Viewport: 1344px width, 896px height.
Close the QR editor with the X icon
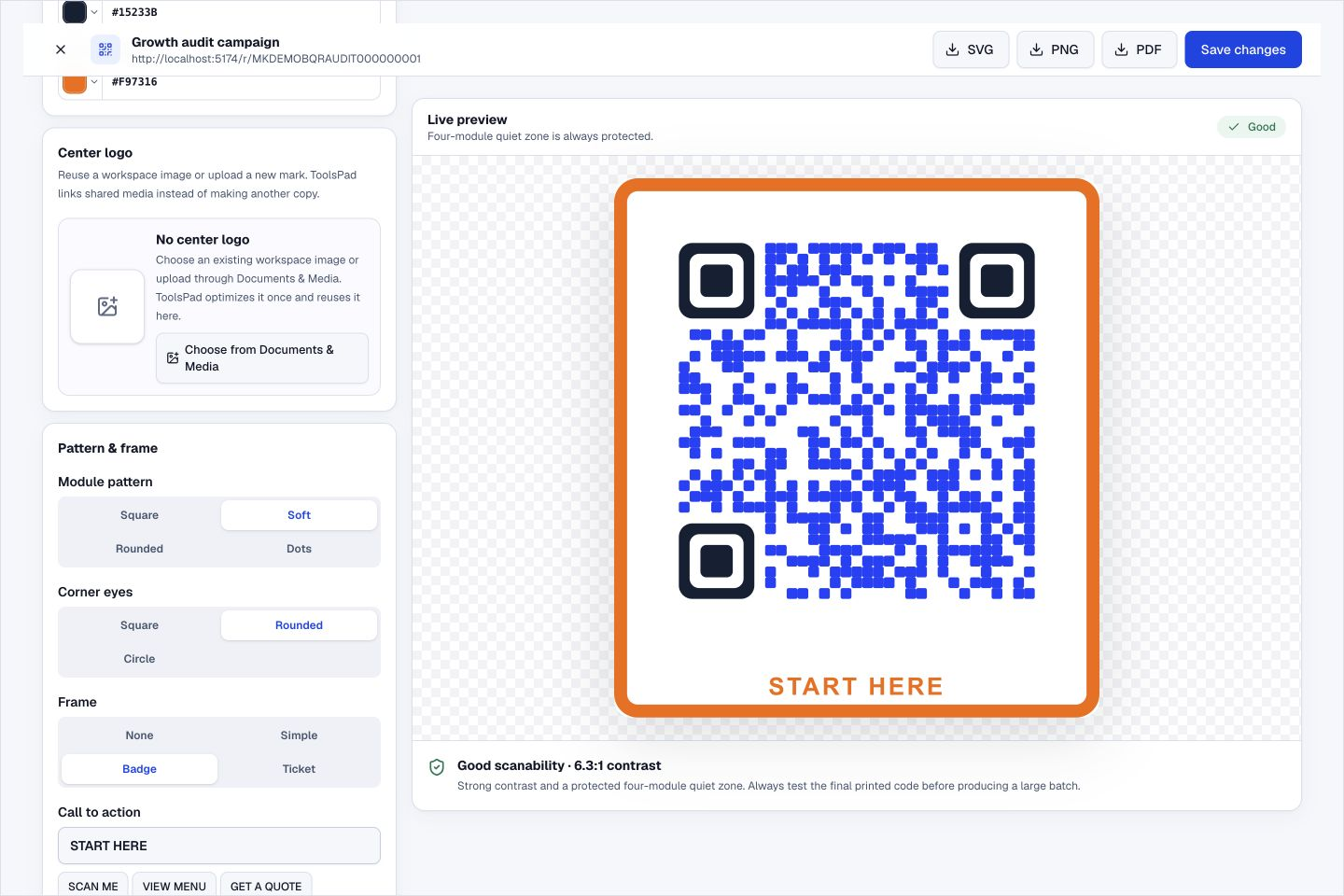(x=61, y=49)
